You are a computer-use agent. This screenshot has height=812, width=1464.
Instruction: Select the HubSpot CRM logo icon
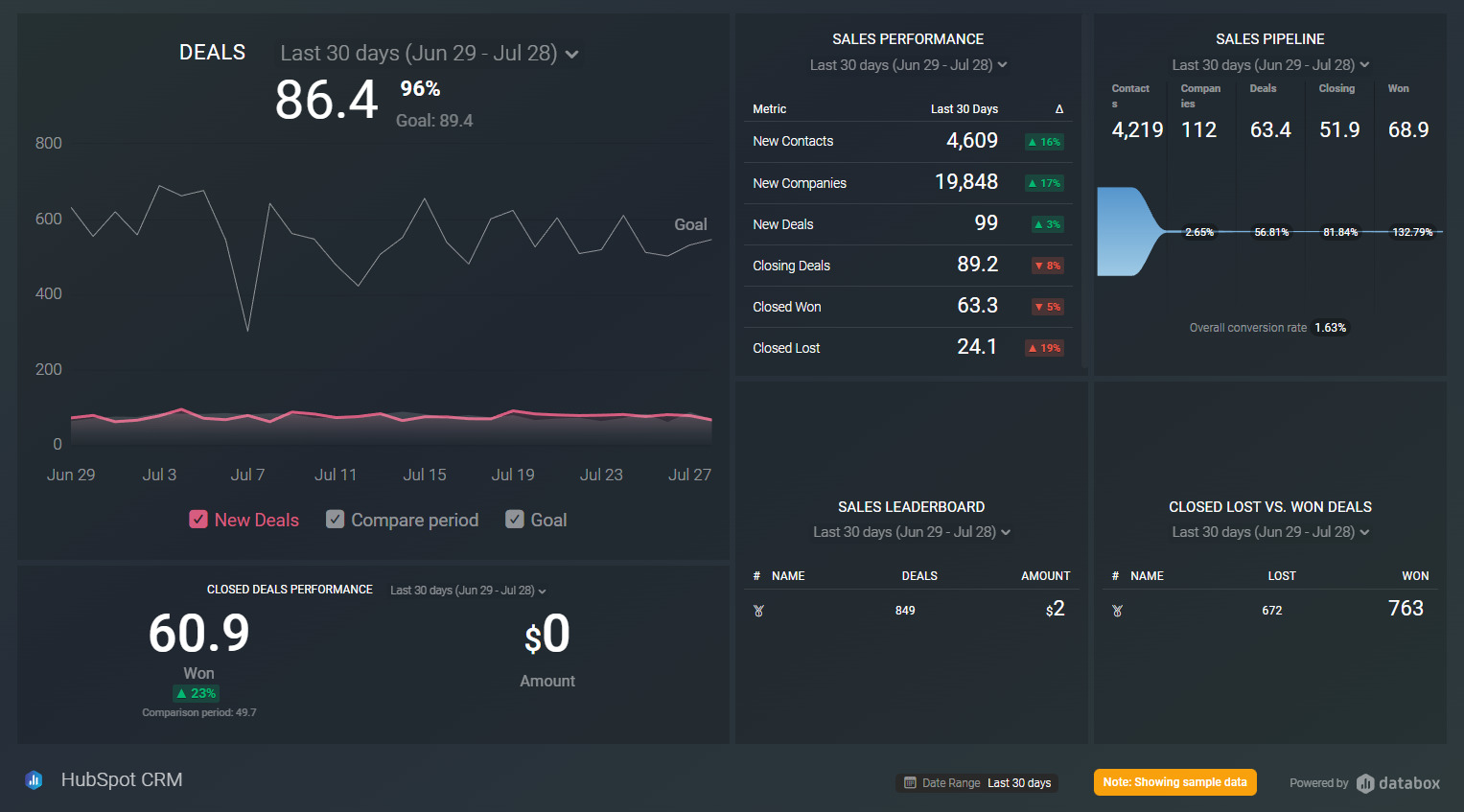click(x=35, y=779)
